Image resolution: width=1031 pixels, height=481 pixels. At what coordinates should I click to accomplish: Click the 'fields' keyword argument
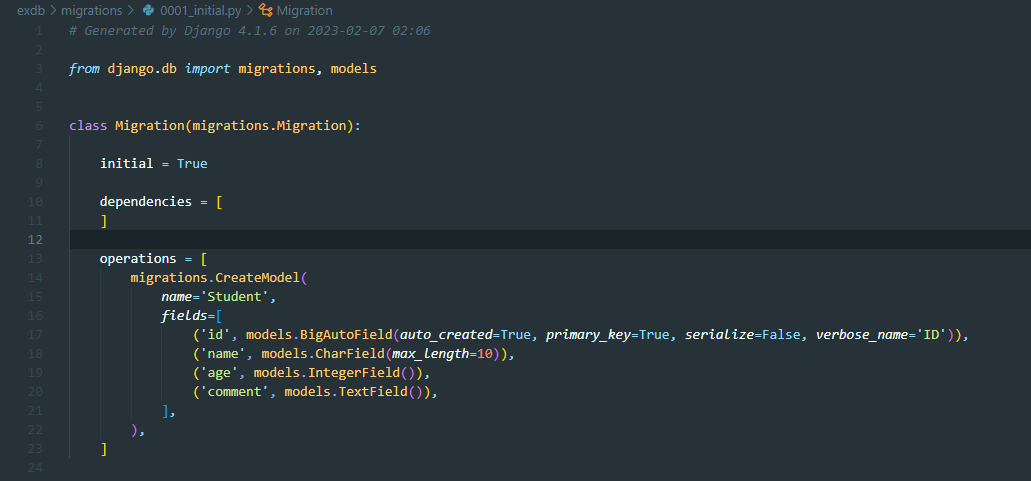pyautogui.click(x=184, y=315)
